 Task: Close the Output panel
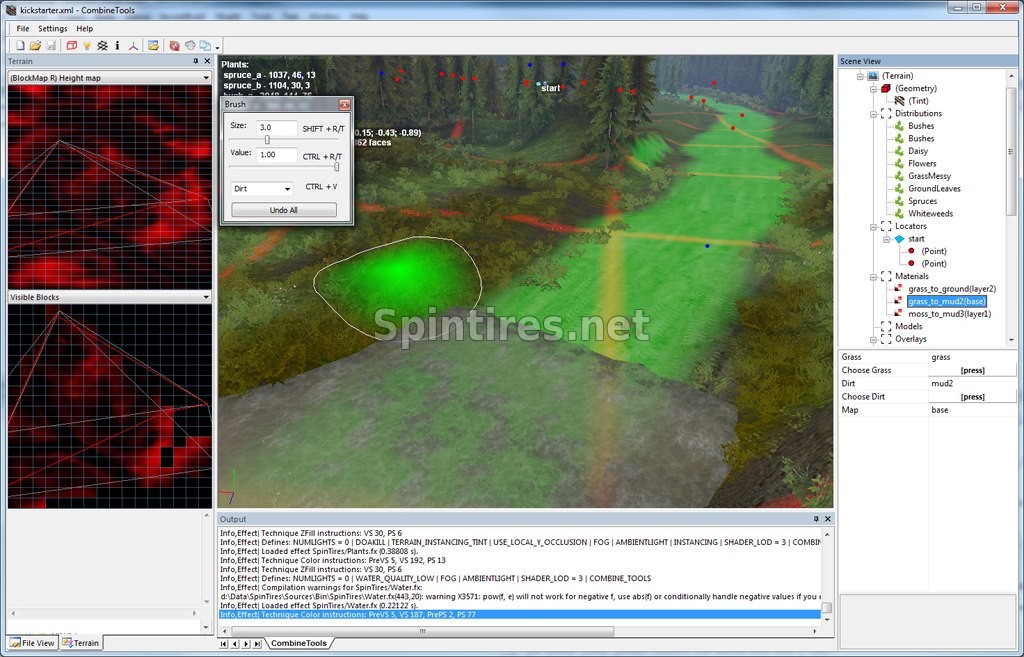(x=827, y=519)
